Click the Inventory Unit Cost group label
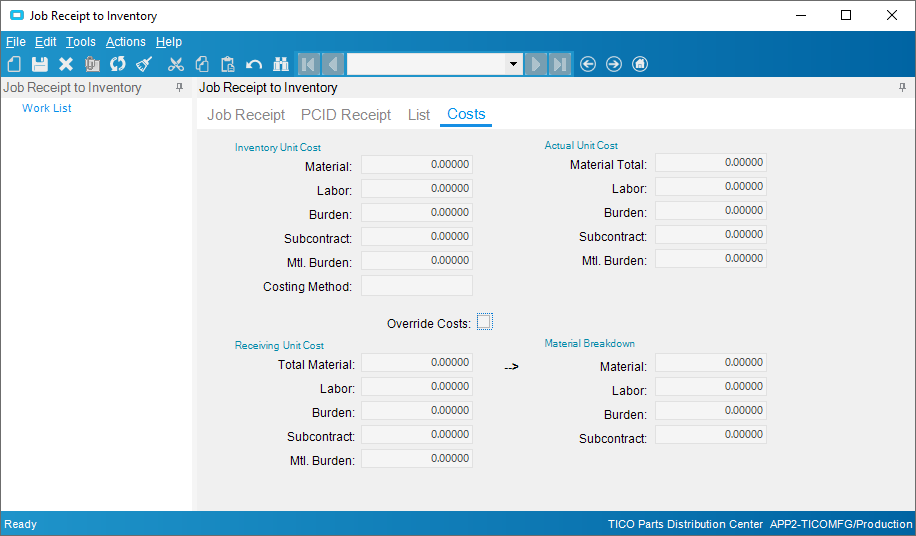 click(x=277, y=148)
